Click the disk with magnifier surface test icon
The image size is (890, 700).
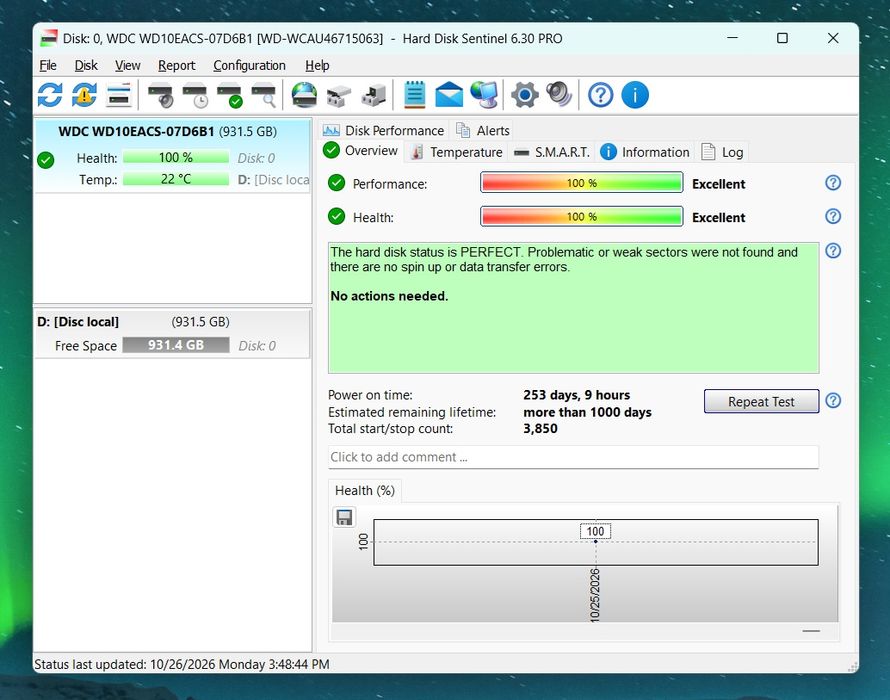pos(265,95)
